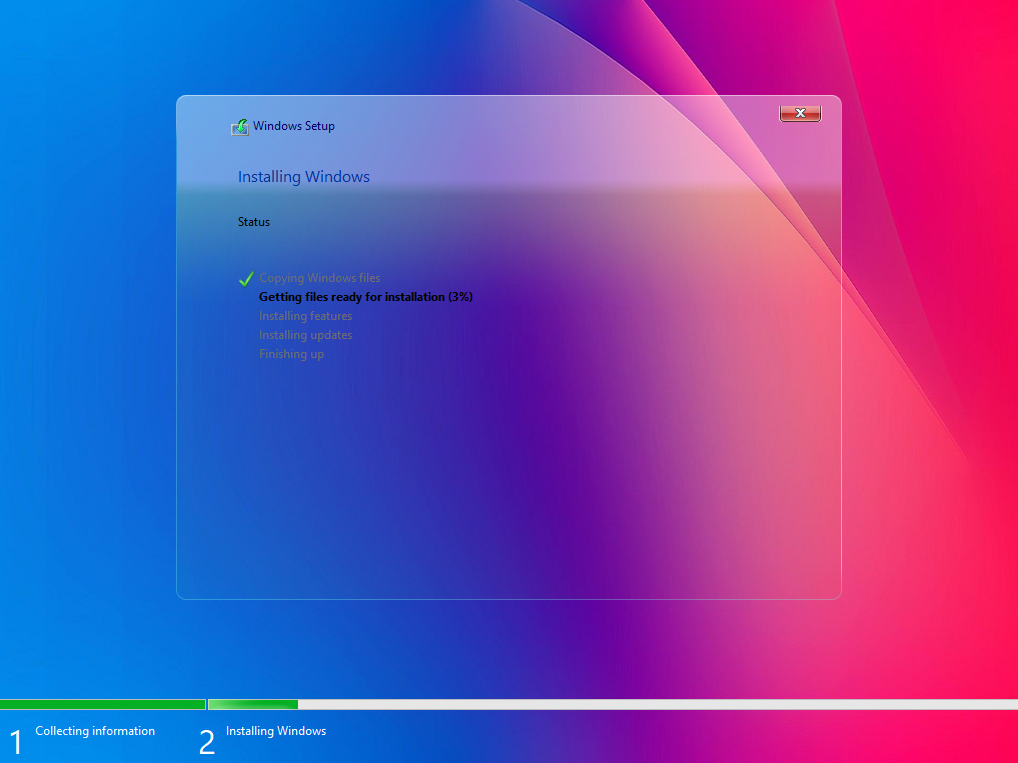The image size is (1018, 763).
Task: Click the green checkmark beside Copying Windows files
Action: (246, 279)
